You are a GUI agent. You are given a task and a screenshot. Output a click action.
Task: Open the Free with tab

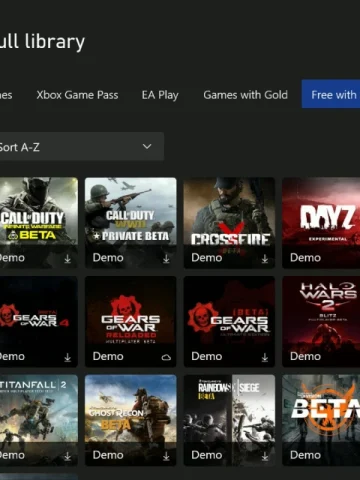click(x=331, y=94)
